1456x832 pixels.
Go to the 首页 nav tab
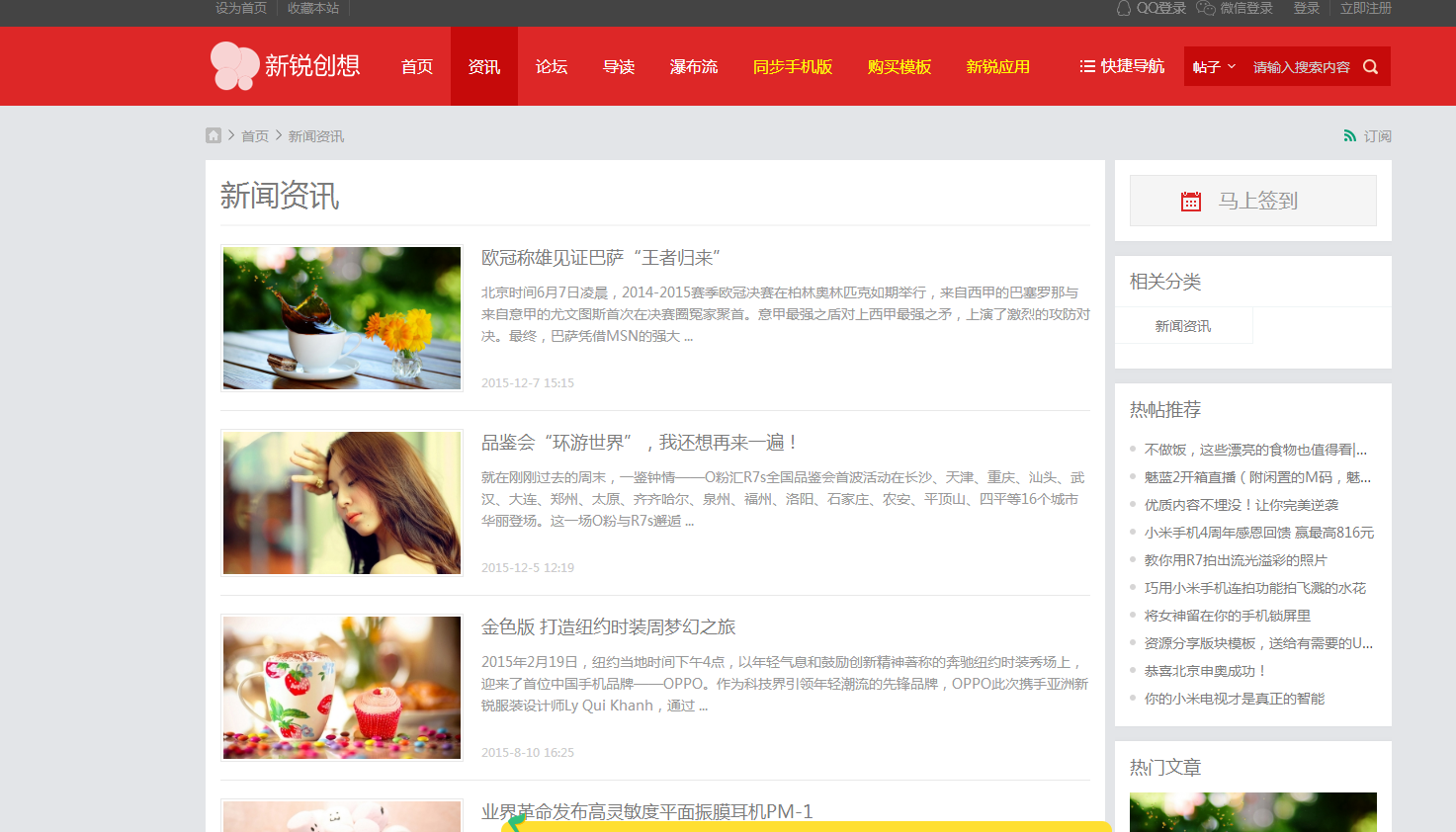417,66
